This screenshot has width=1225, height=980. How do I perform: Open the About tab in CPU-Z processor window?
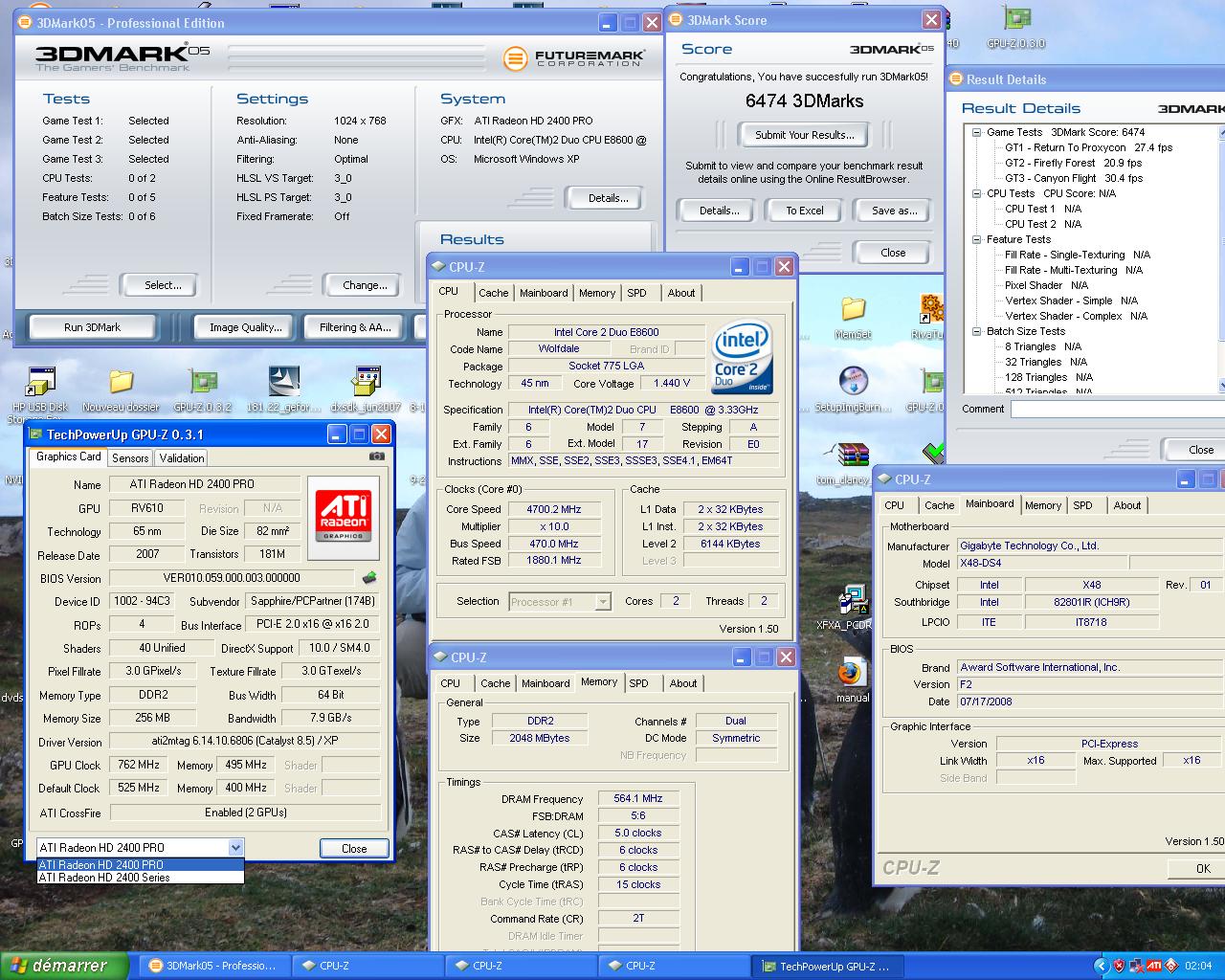(681, 293)
